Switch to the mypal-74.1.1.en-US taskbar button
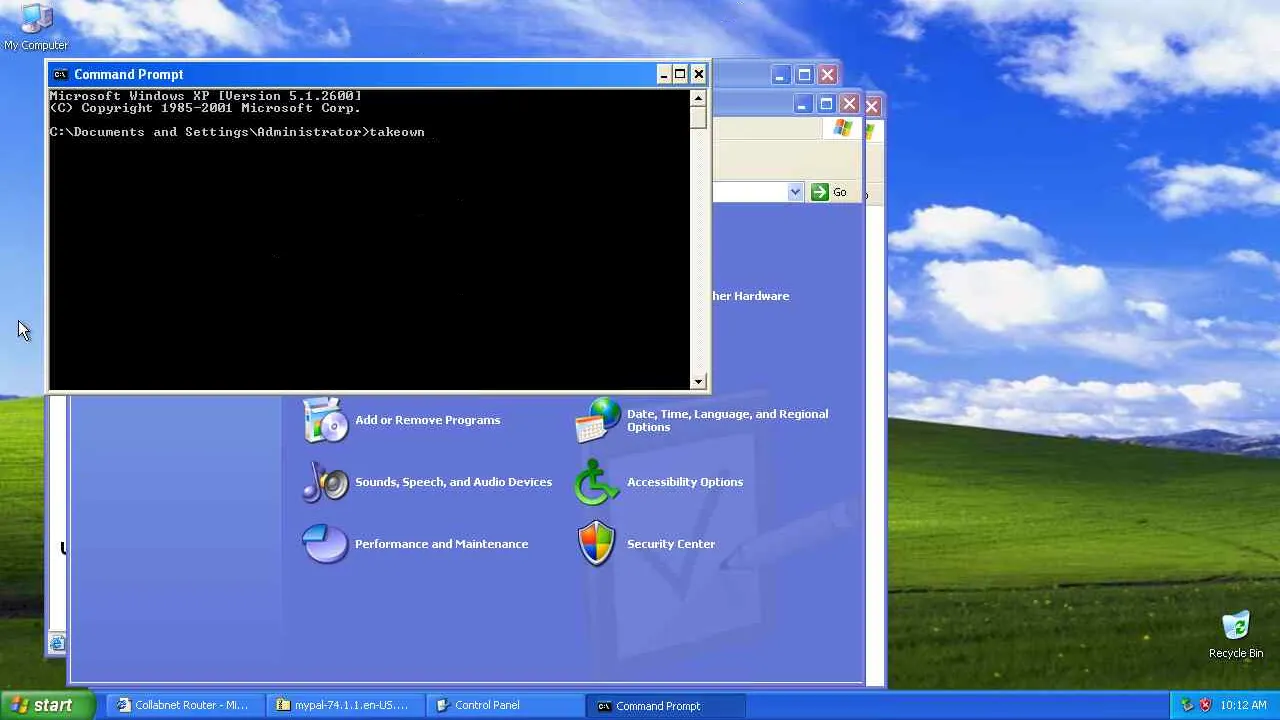The width and height of the screenshot is (1280, 720). point(344,705)
